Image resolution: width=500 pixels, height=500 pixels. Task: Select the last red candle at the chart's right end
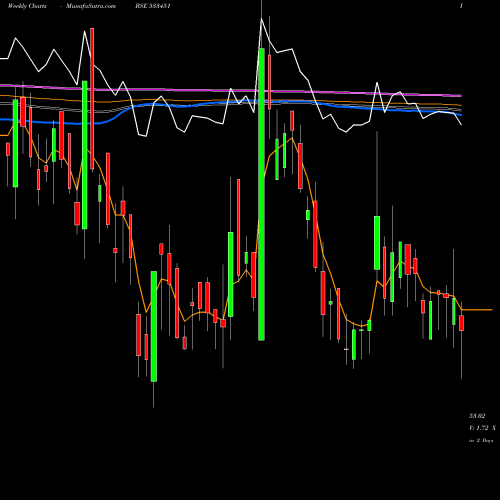[x=461, y=323]
